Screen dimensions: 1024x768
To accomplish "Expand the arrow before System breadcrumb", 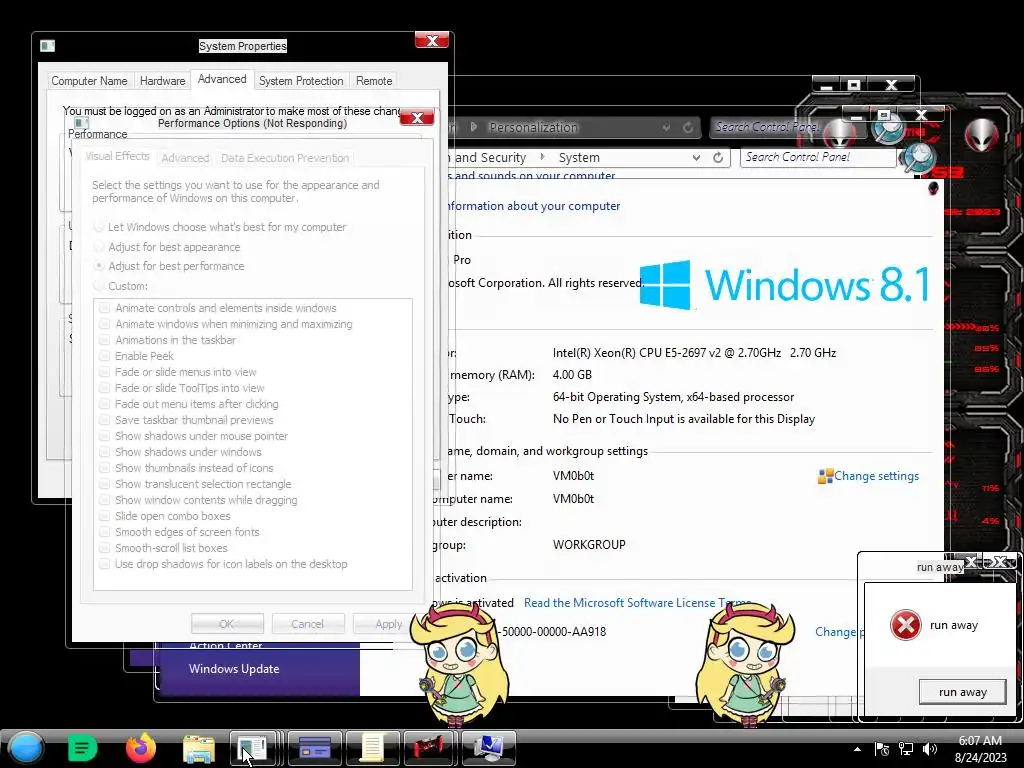I will 542,157.
